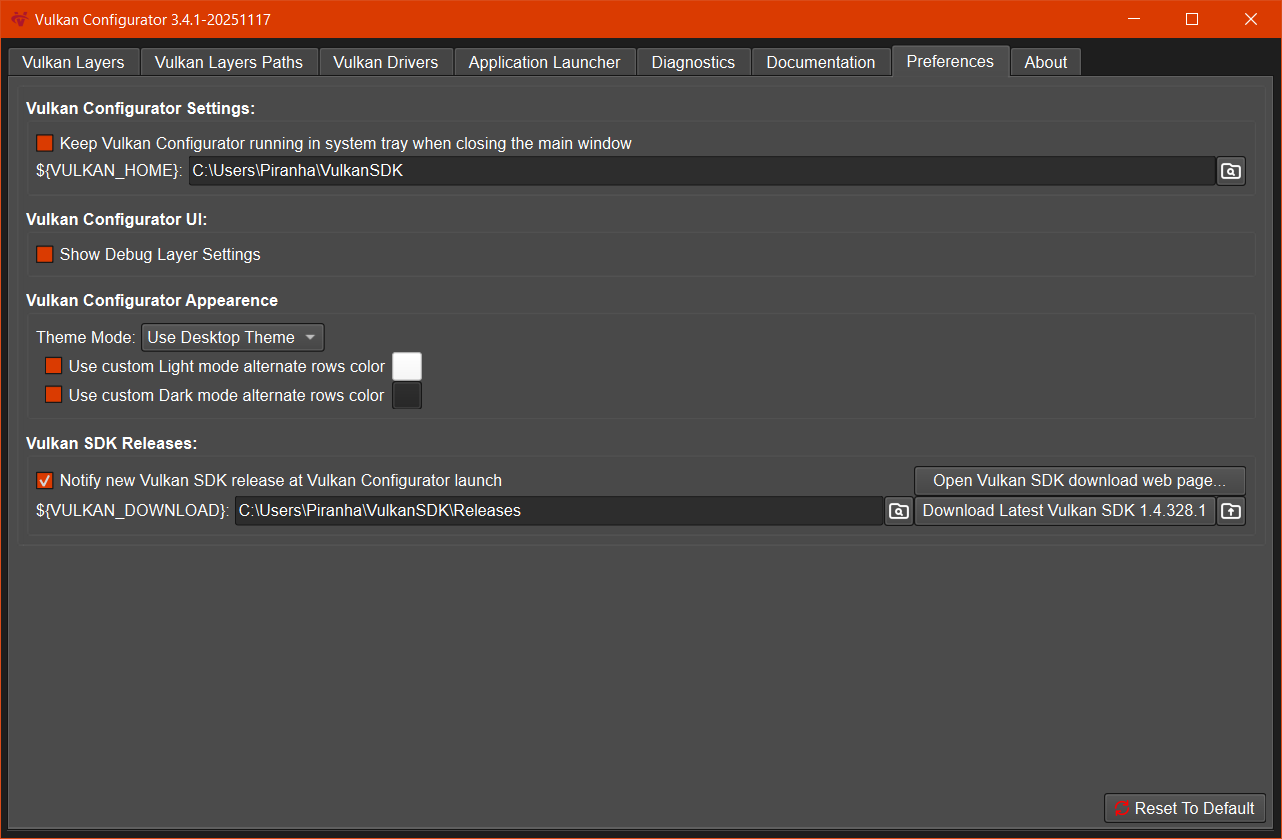Switch to the Vulkan Layers tab

[73, 62]
